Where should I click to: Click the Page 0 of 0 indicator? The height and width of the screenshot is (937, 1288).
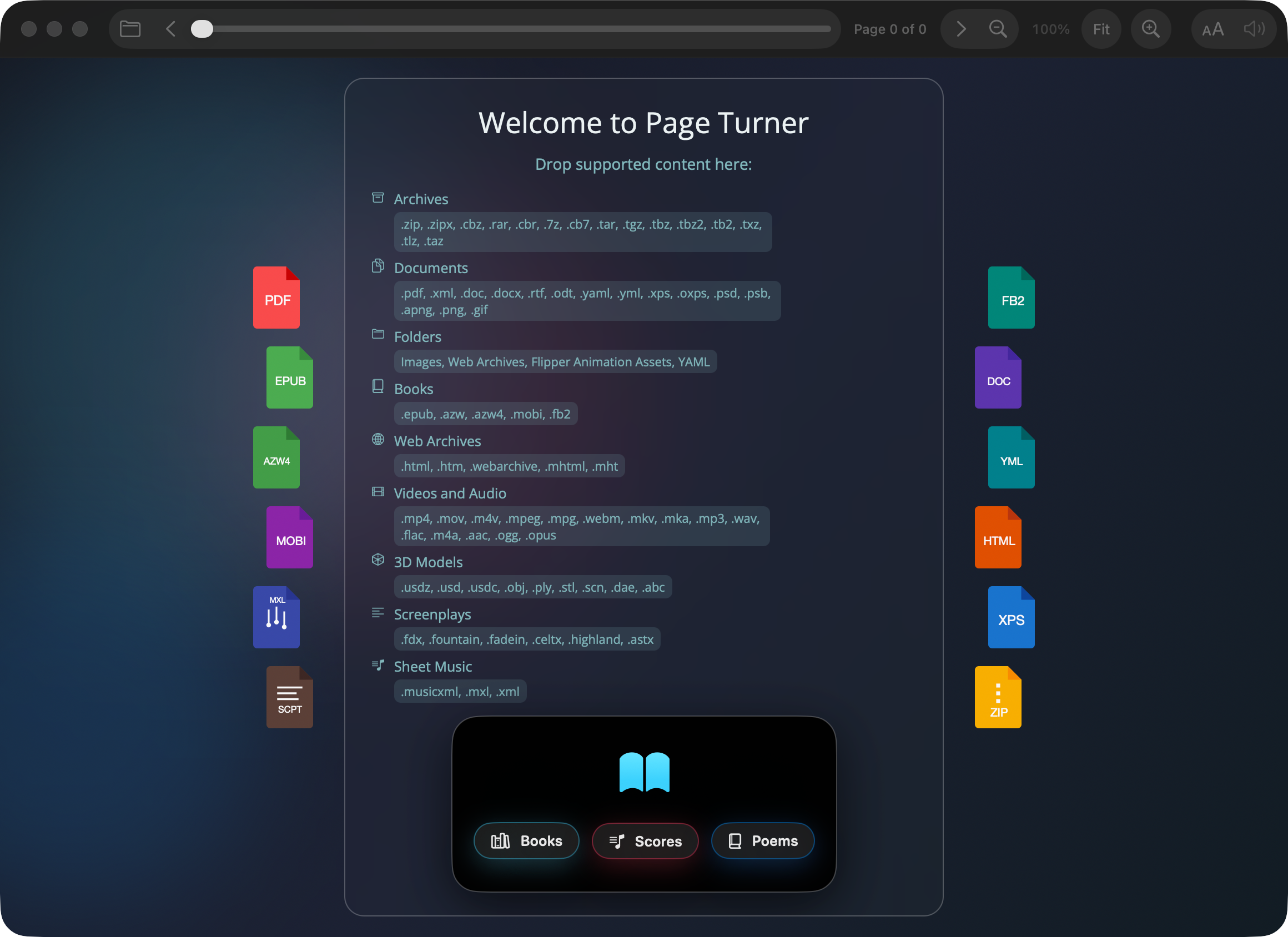pyautogui.click(x=889, y=28)
